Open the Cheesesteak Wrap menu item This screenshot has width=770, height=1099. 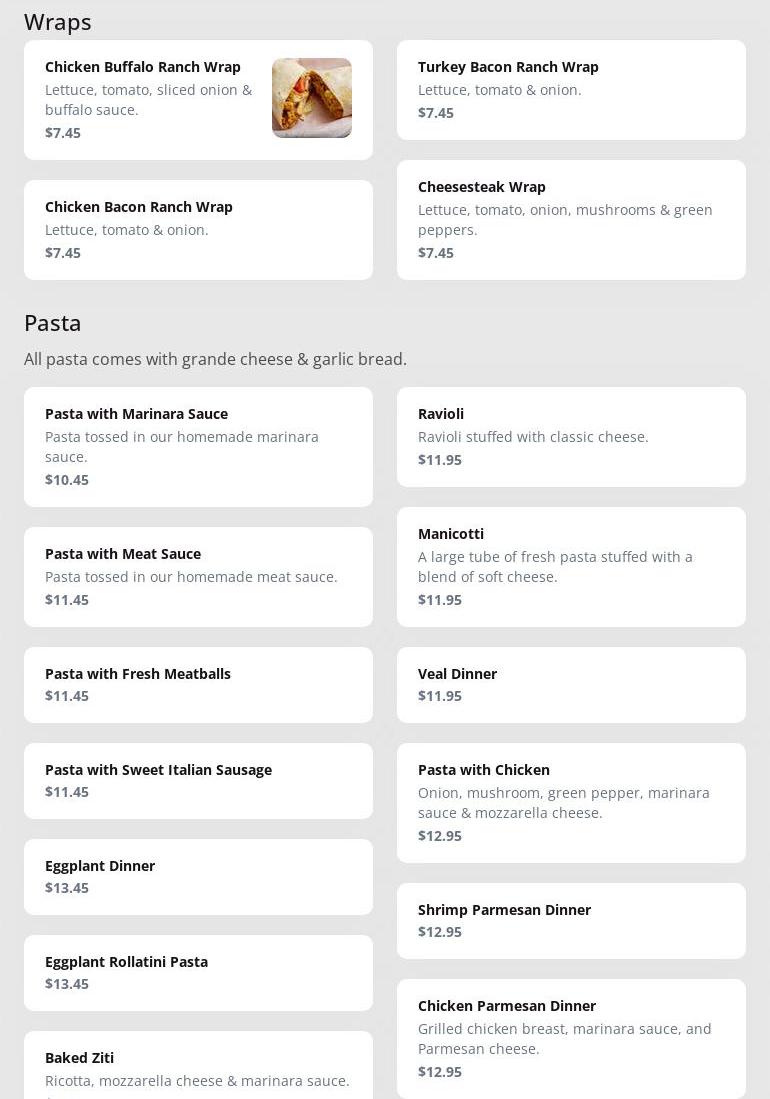tap(570, 220)
